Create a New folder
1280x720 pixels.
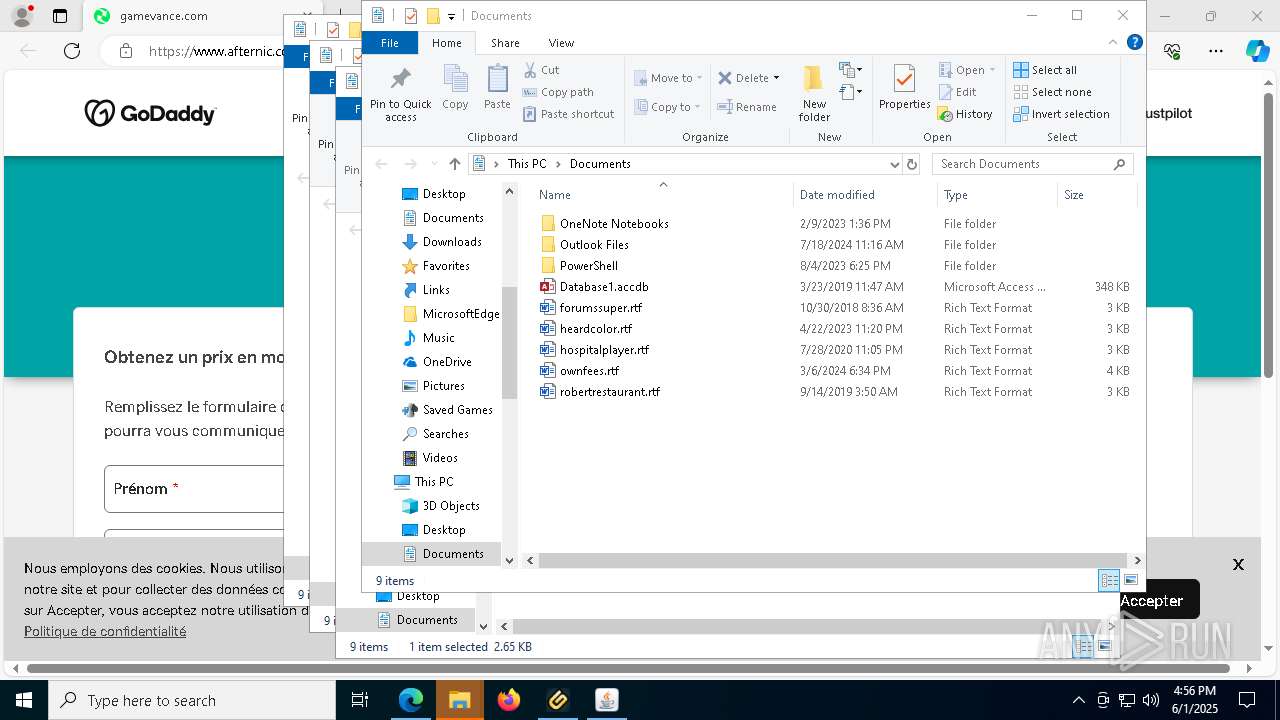click(814, 94)
